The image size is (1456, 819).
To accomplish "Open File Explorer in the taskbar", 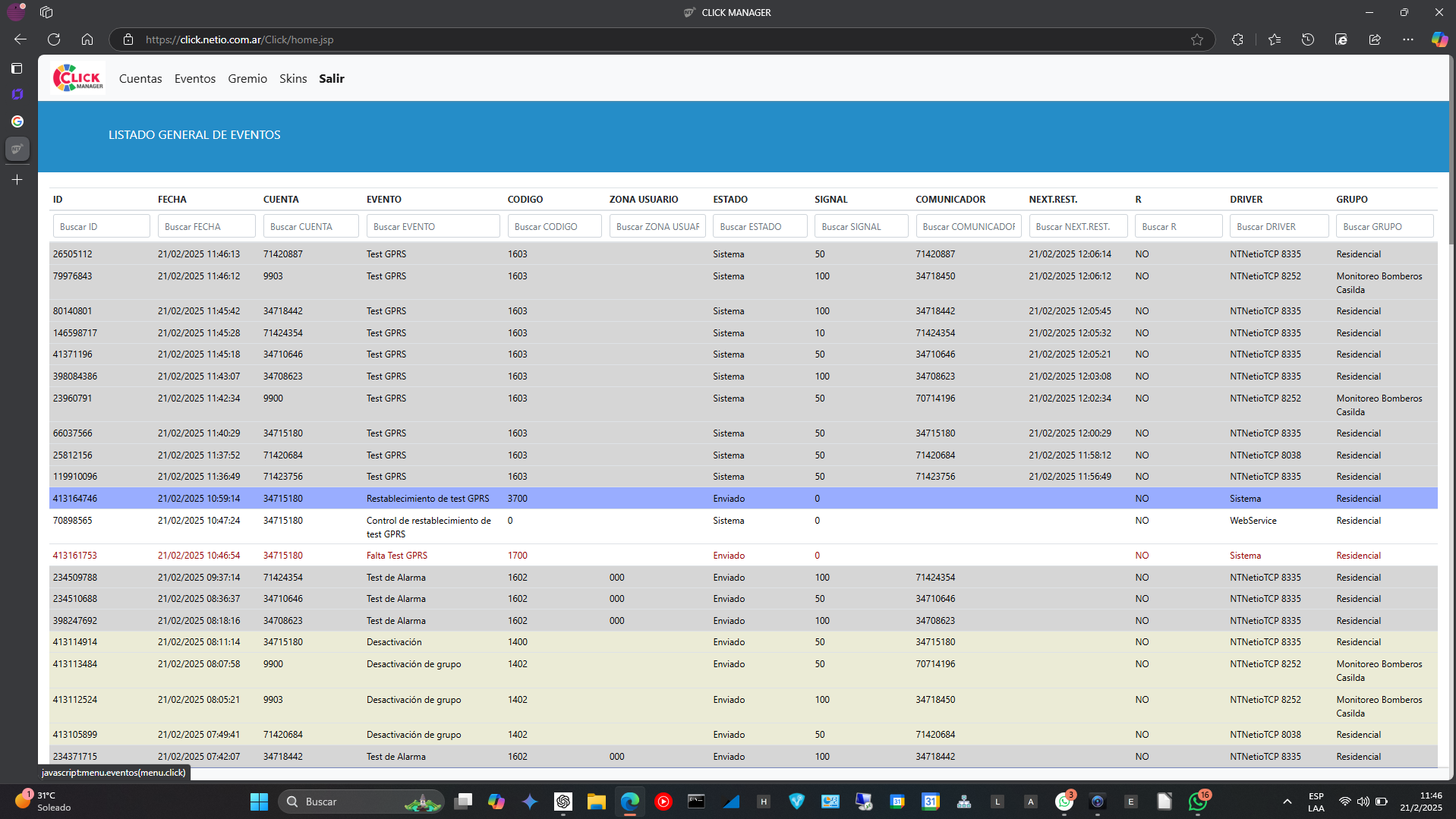I will tap(596, 802).
